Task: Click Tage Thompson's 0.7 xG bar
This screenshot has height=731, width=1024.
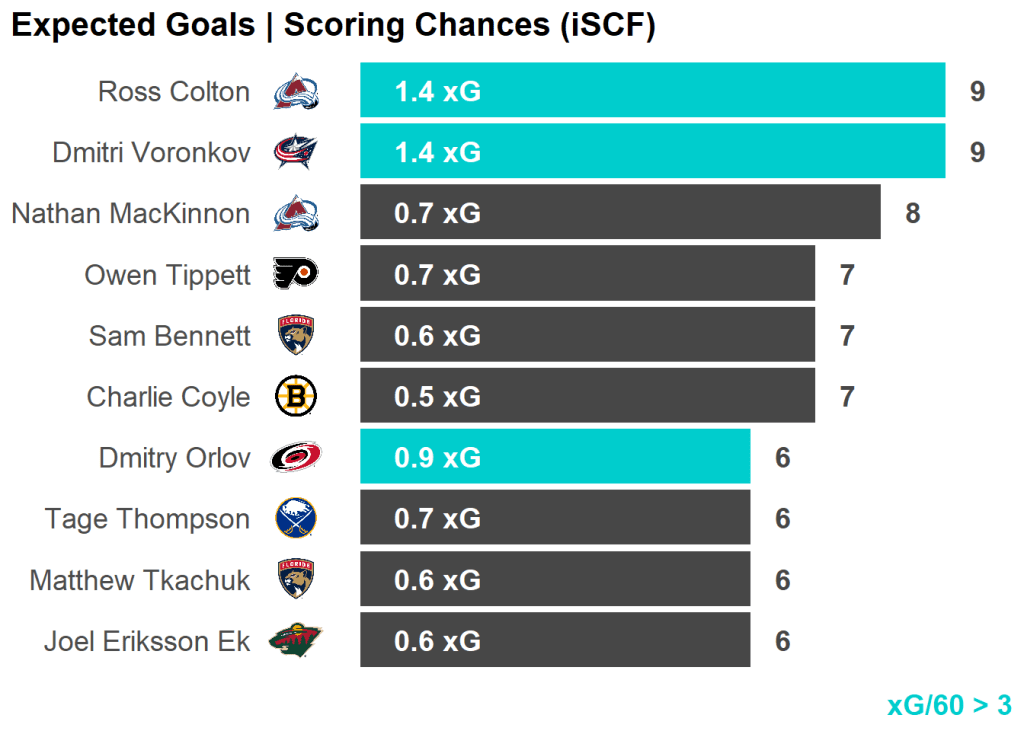Action: click(555, 518)
